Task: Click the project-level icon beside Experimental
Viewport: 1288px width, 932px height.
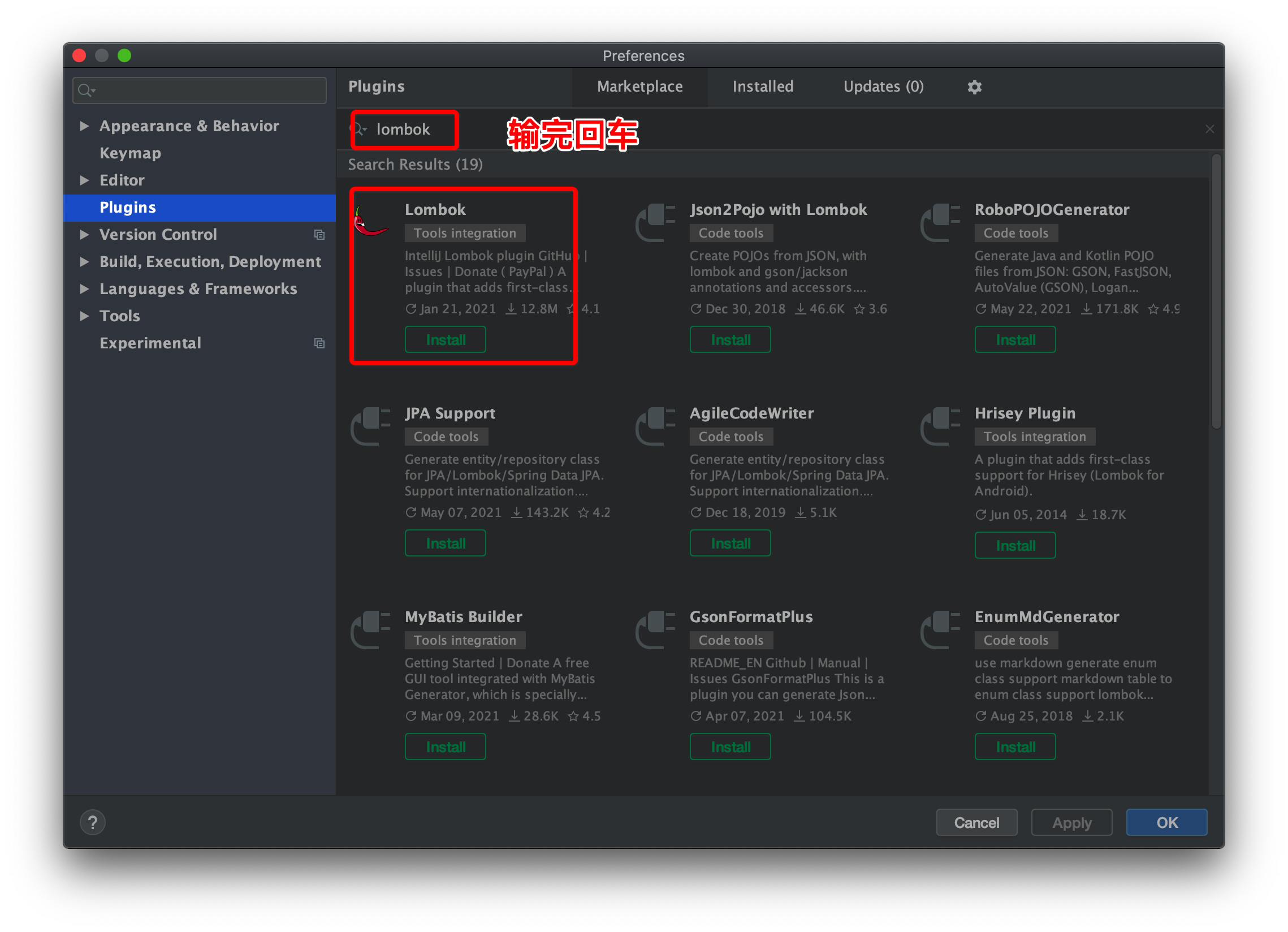Action: [x=319, y=343]
